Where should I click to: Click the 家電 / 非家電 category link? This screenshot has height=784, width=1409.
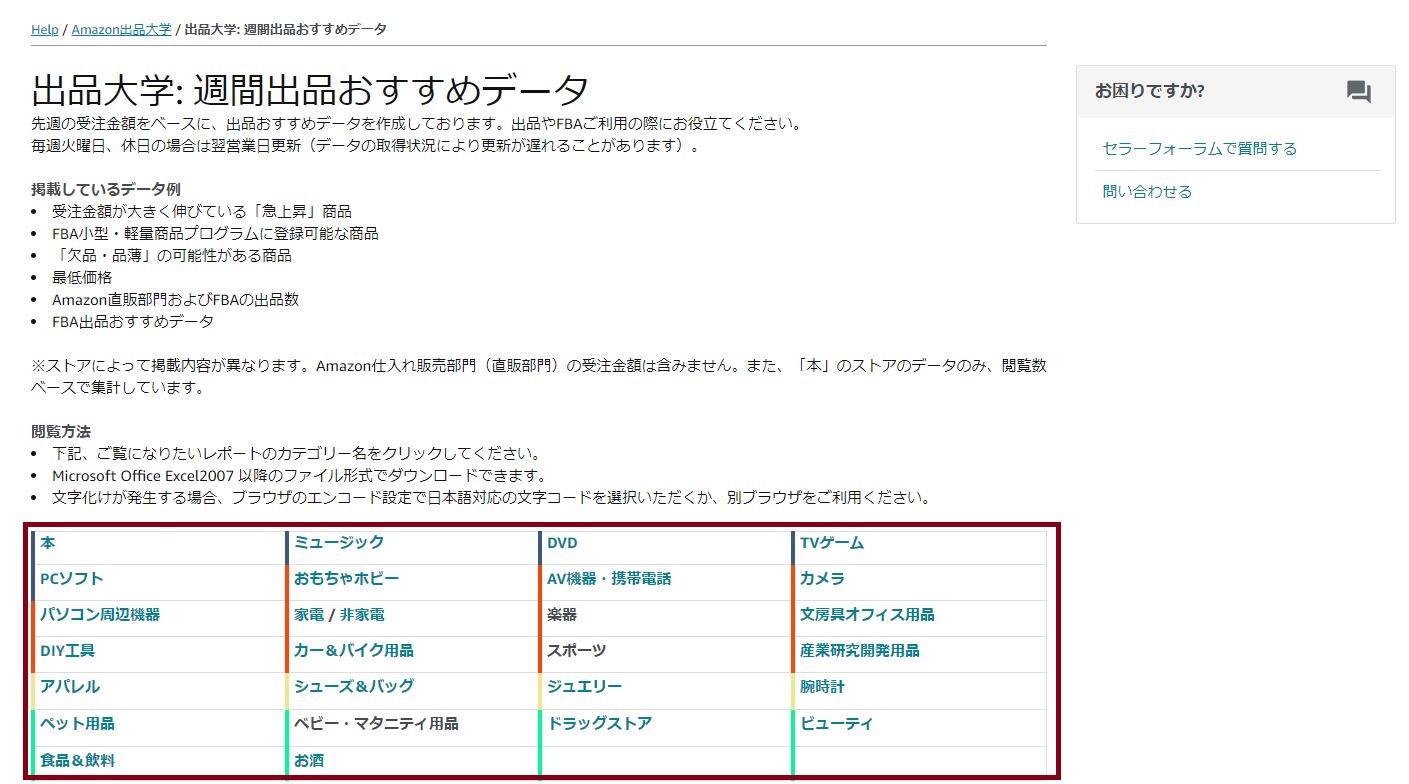(339, 615)
